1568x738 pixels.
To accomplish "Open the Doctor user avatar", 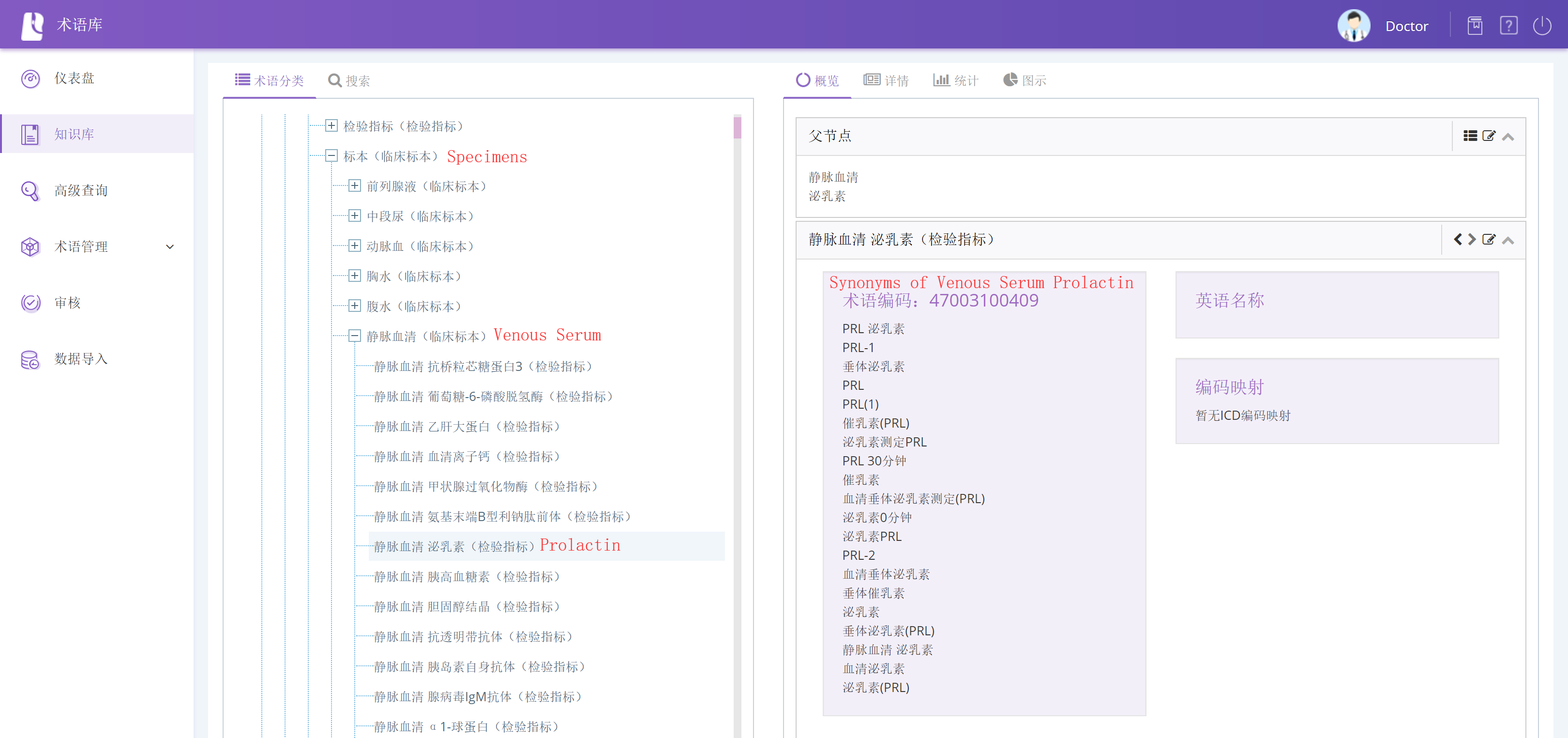I will (x=1353, y=26).
